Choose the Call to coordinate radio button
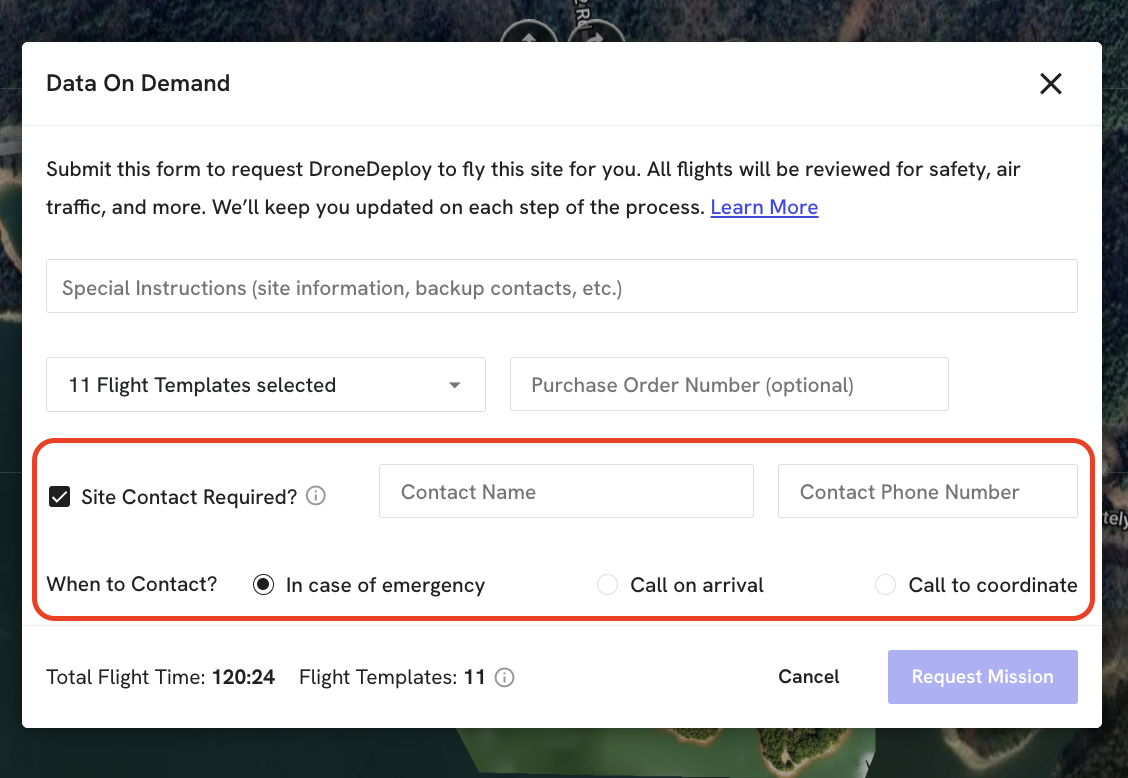The image size is (1128, 778). tap(885, 585)
